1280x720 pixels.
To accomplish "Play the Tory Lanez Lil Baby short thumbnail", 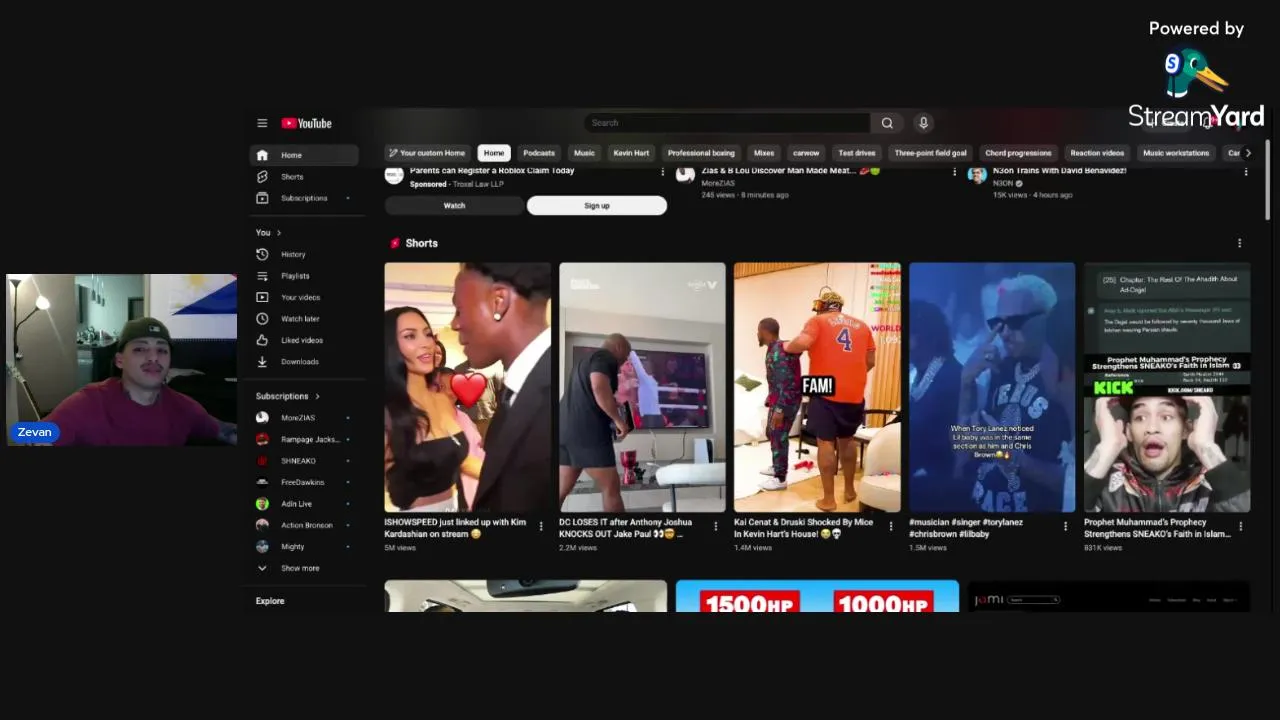I will [x=992, y=388].
